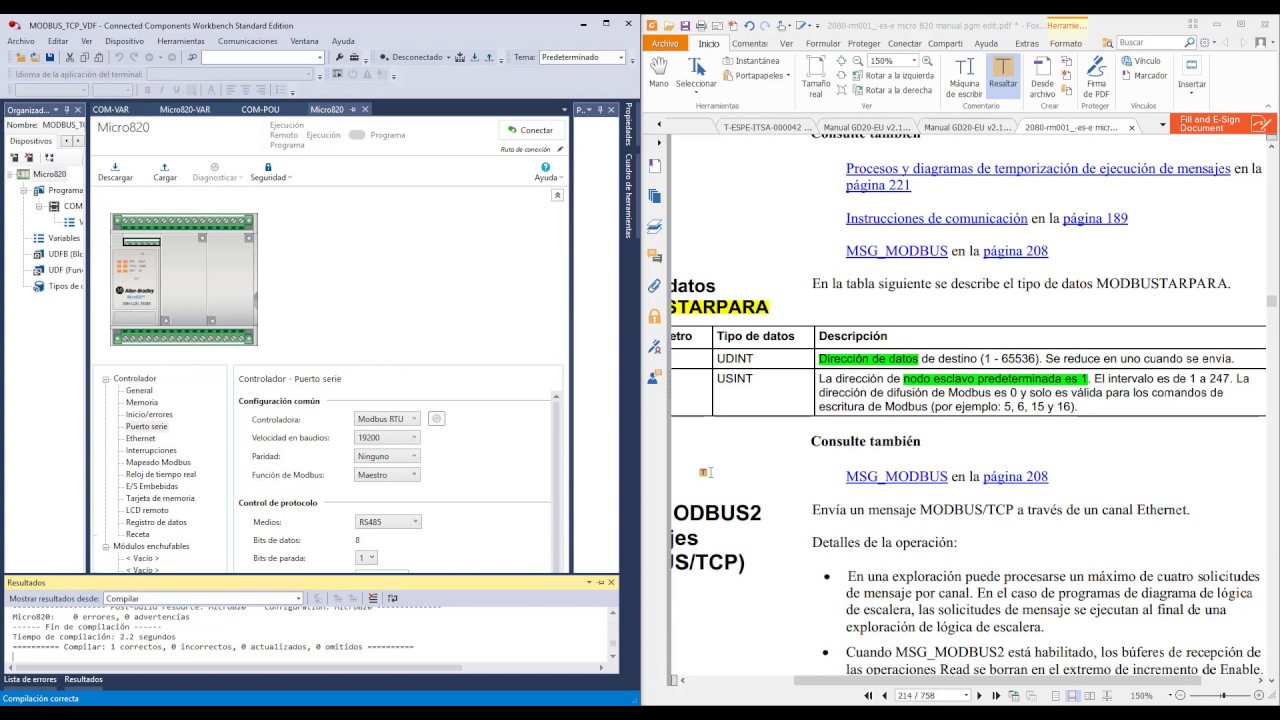Click the page number field 214 / 758
Image resolution: width=1280 pixels, height=720 pixels.
[x=931, y=695]
